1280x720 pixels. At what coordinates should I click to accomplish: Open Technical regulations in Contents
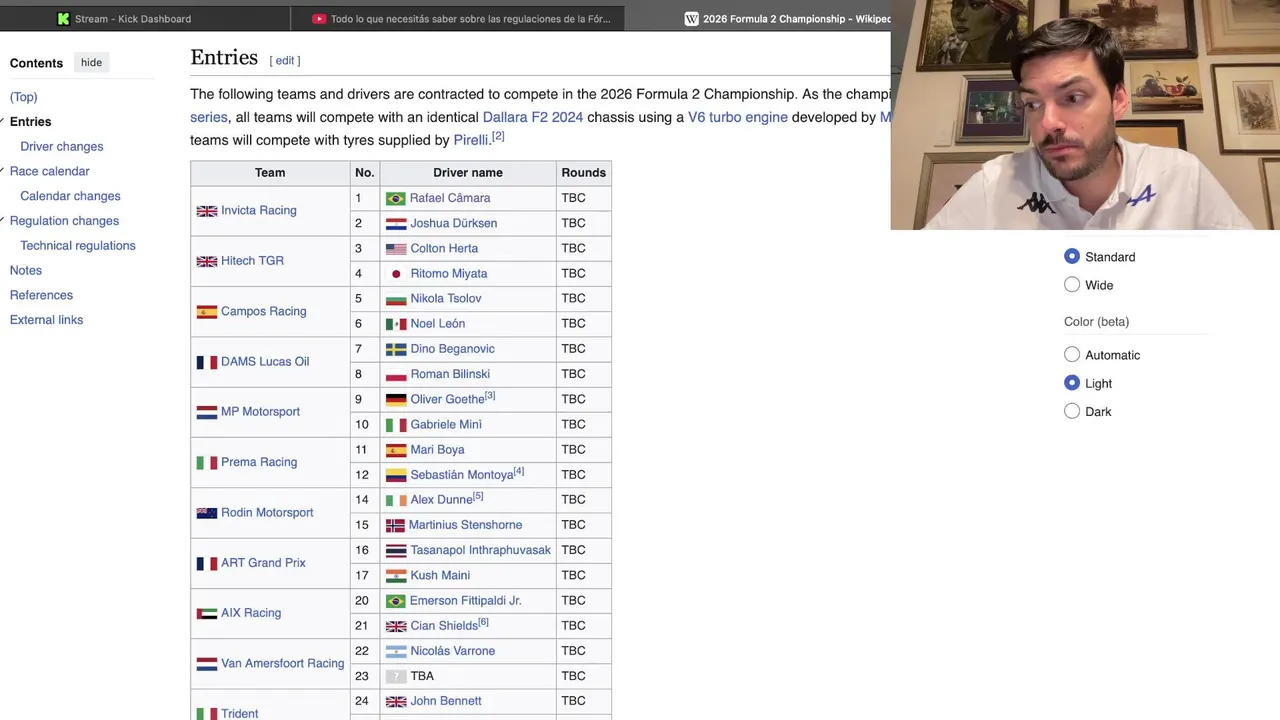(x=77, y=245)
